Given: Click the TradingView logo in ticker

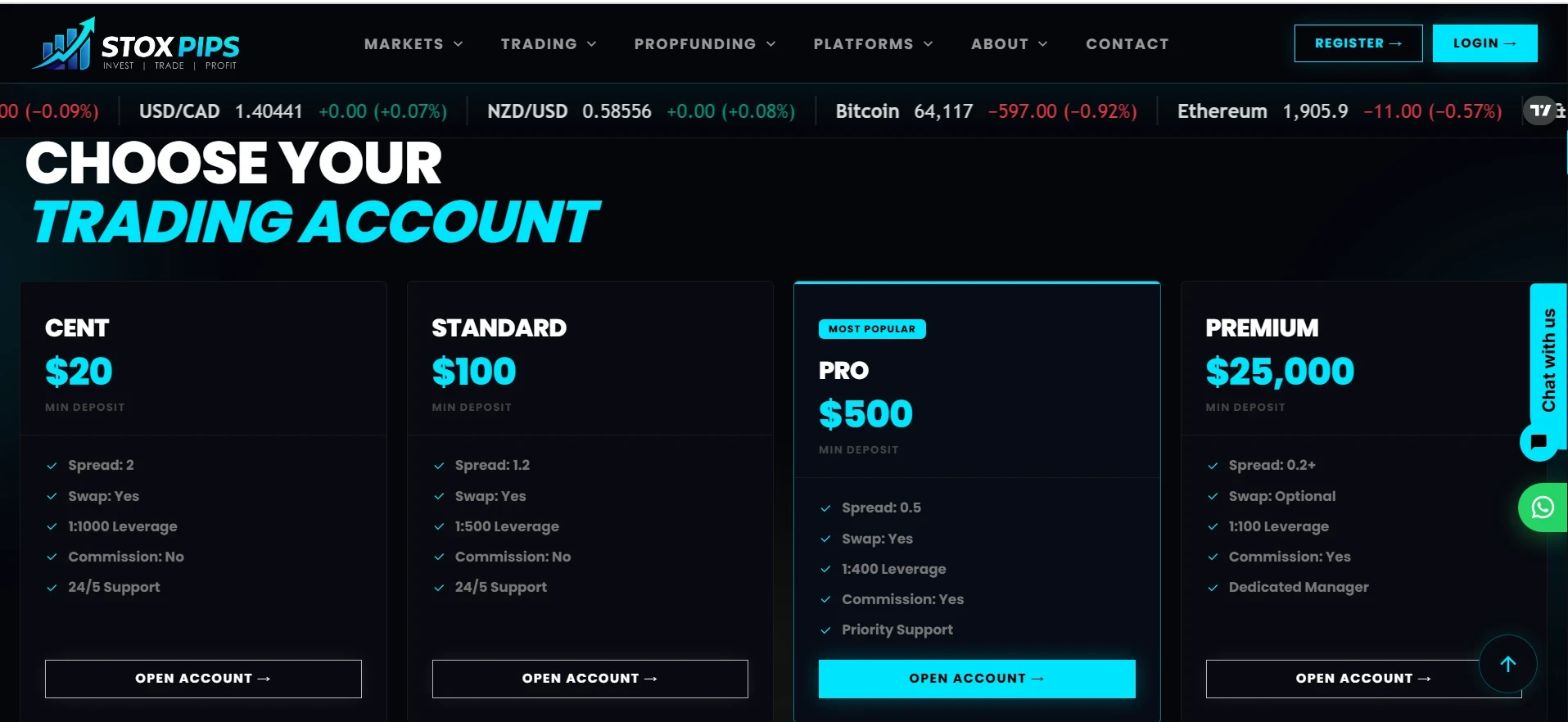Looking at the screenshot, I should coord(1540,111).
